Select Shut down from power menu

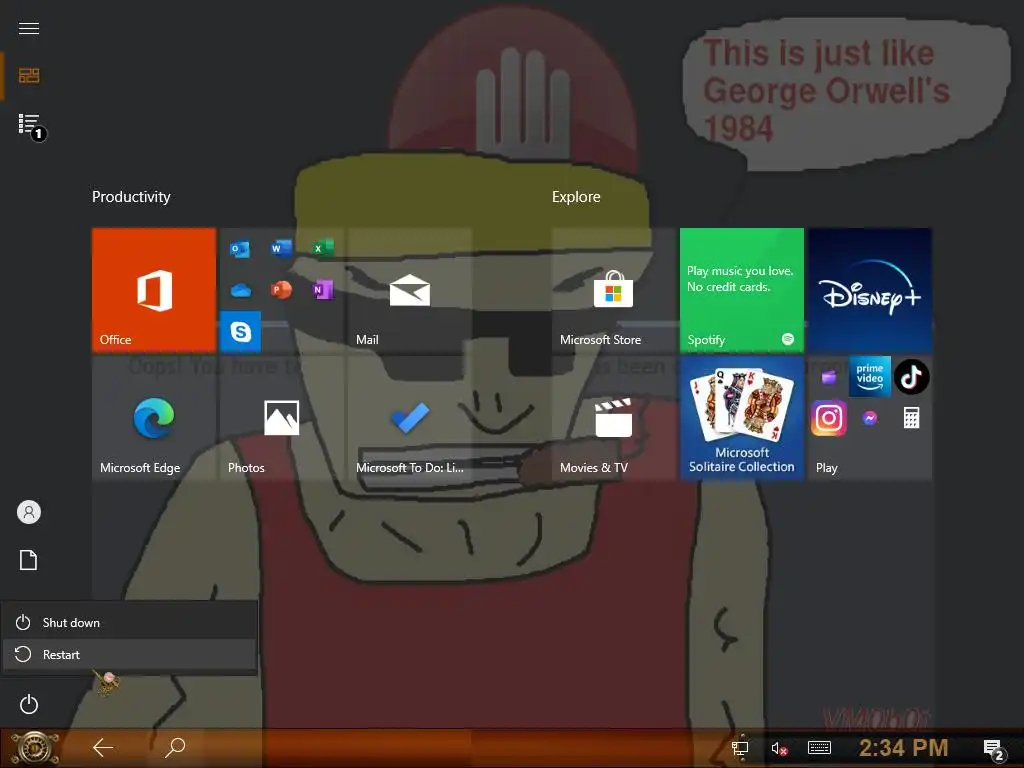point(129,622)
